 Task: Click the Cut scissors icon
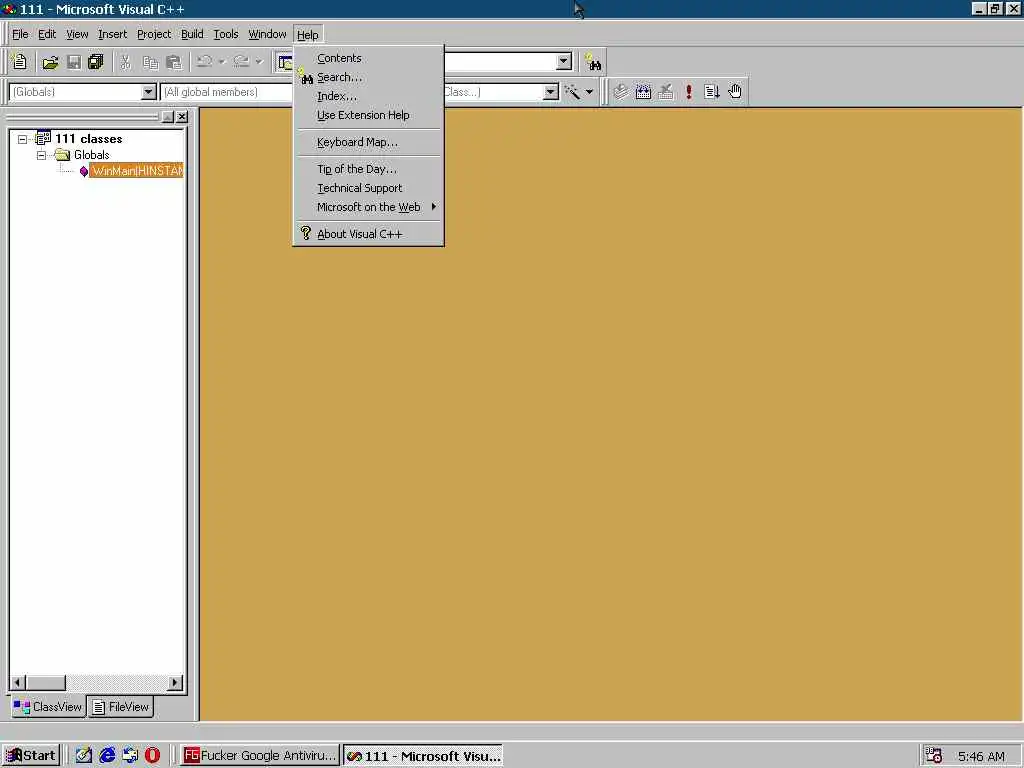pyautogui.click(x=126, y=62)
